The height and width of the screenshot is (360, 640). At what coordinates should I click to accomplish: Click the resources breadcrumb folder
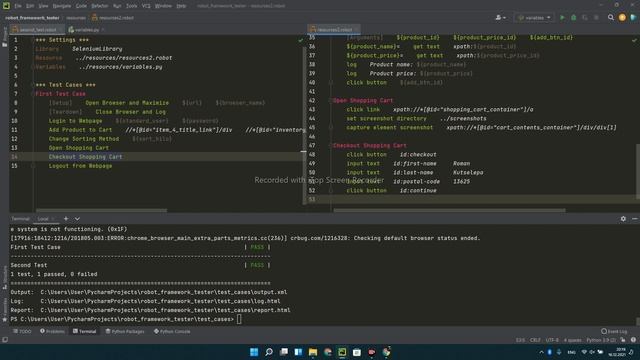point(76,18)
